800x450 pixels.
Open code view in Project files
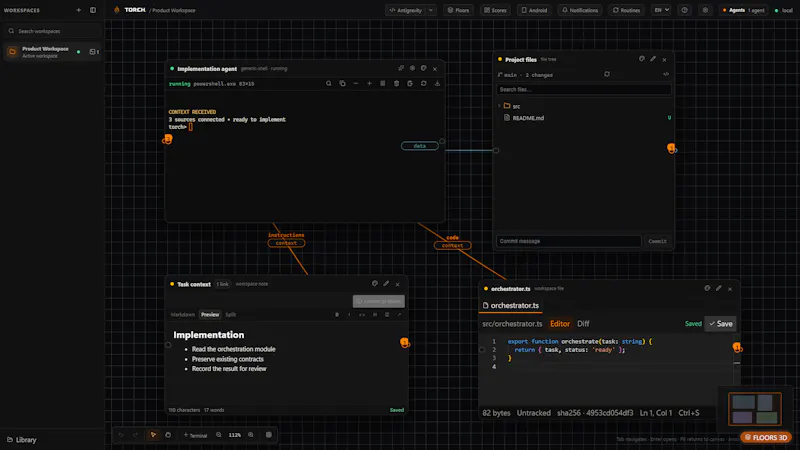666,74
